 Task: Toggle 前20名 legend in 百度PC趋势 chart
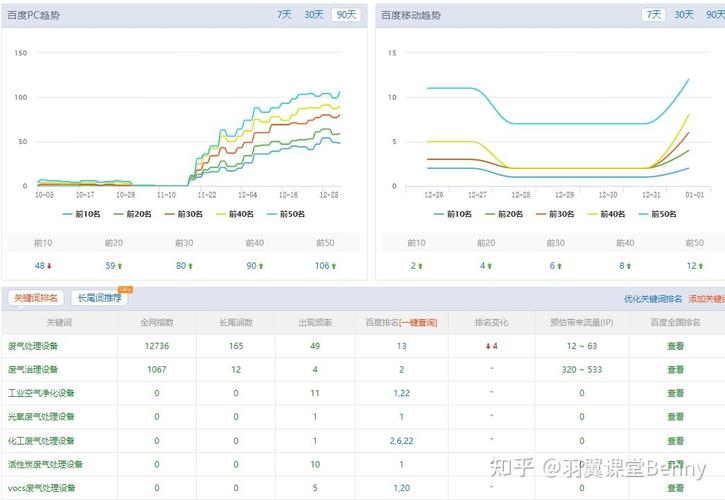tap(136, 213)
